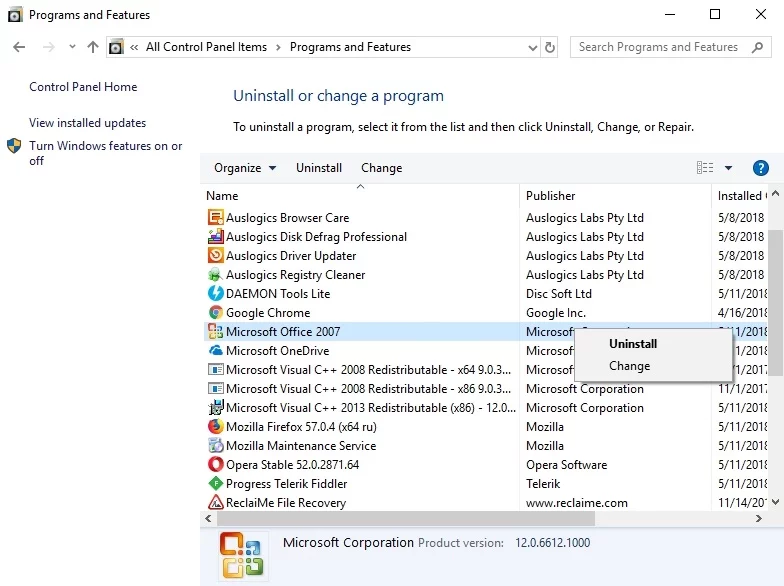Click the Opera Stable program icon
784x586 pixels.
[215, 465]
